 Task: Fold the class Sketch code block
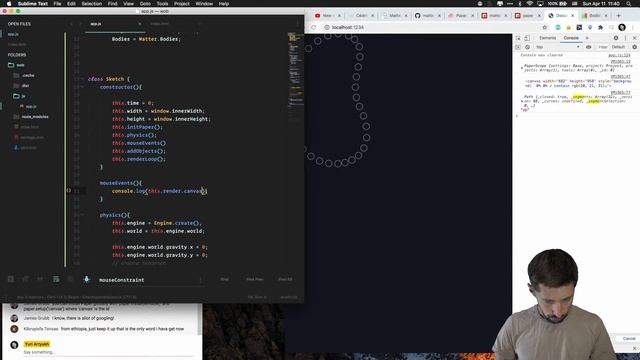click(82, 79)
